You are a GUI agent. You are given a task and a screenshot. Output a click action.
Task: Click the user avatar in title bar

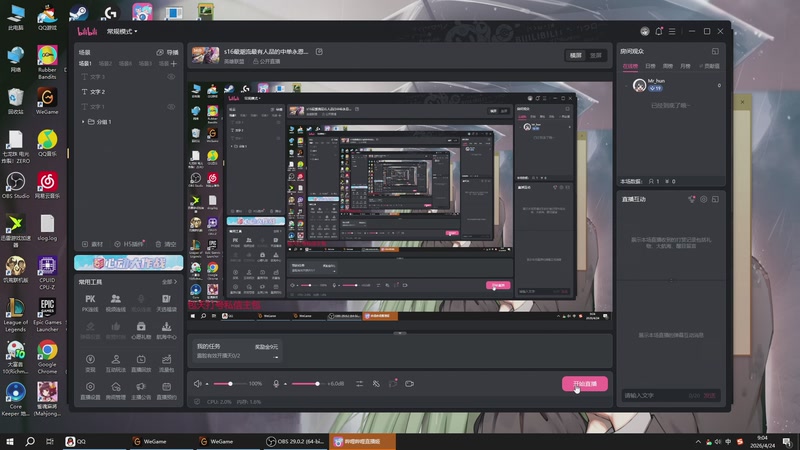pos(645,31)
